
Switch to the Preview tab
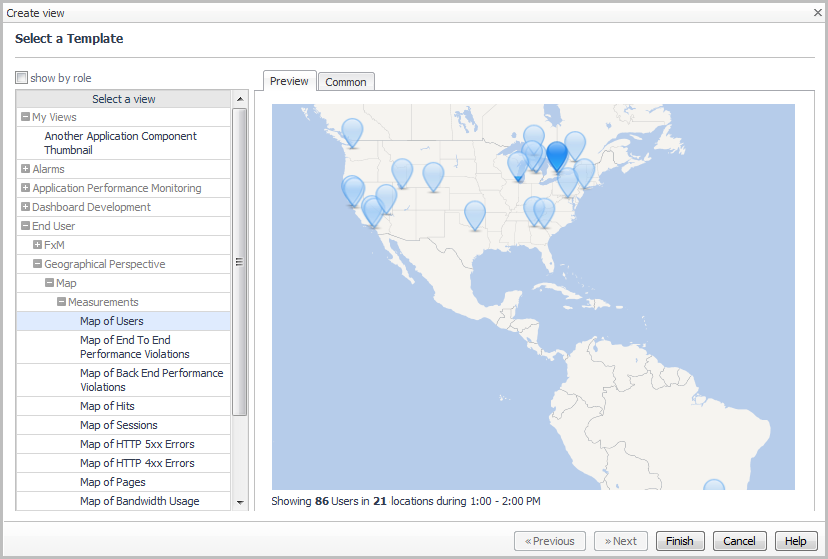(x=289, y=81)
